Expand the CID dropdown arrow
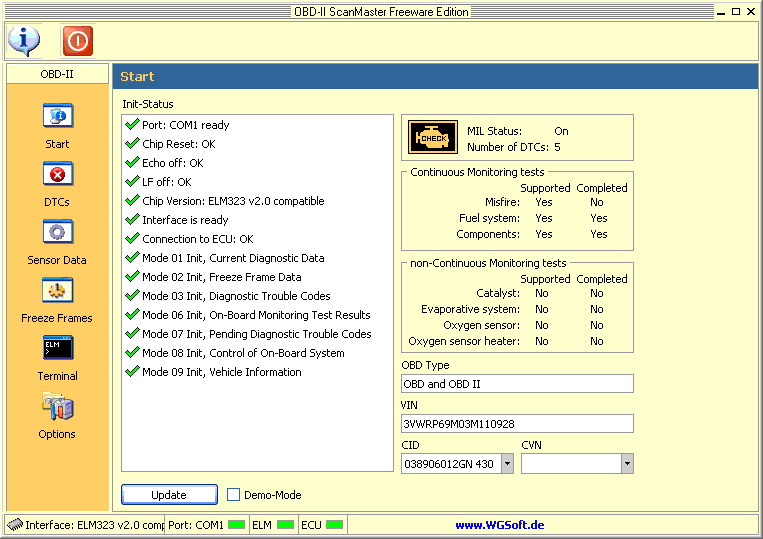This screenshot has height=539, width=763. tap(507, 464)
